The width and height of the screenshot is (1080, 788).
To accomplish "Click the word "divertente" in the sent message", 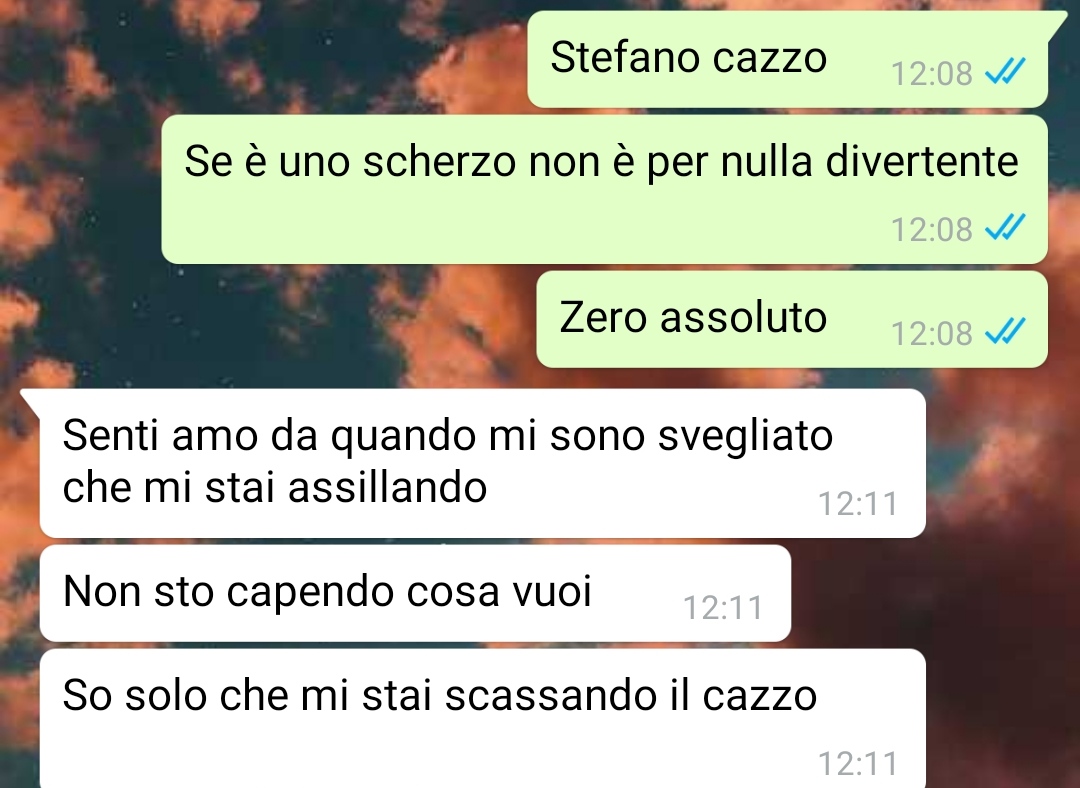I will tap(922, 161).
